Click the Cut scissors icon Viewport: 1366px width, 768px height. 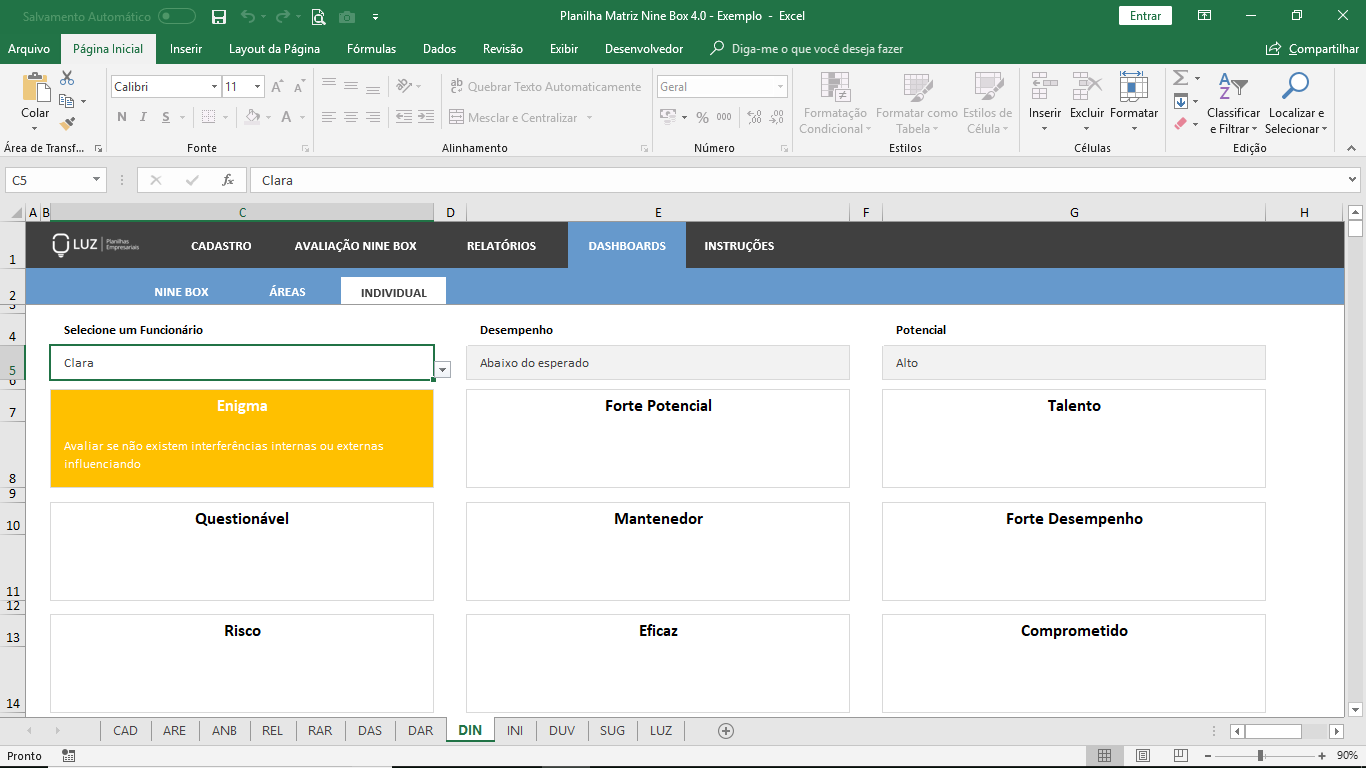click(67, 78)
